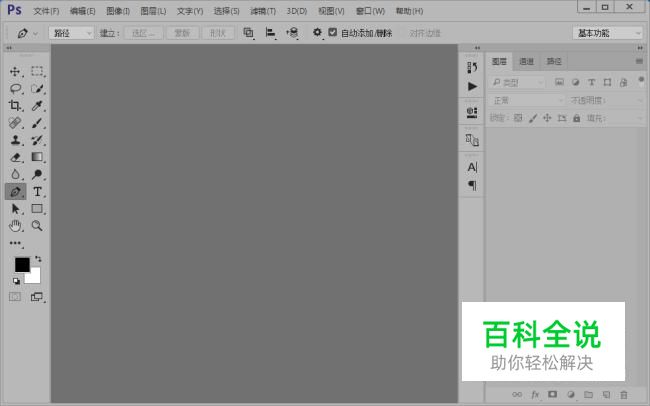
Task: Switch to the Channels tab
Action: (x=526, y=61)
